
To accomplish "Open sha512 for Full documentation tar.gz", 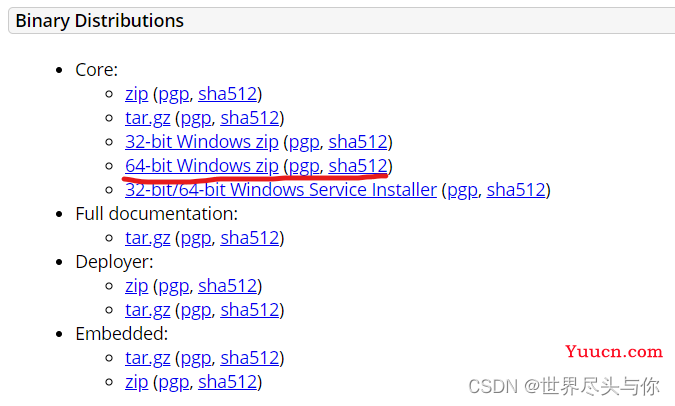I will (x=250, y=238).
